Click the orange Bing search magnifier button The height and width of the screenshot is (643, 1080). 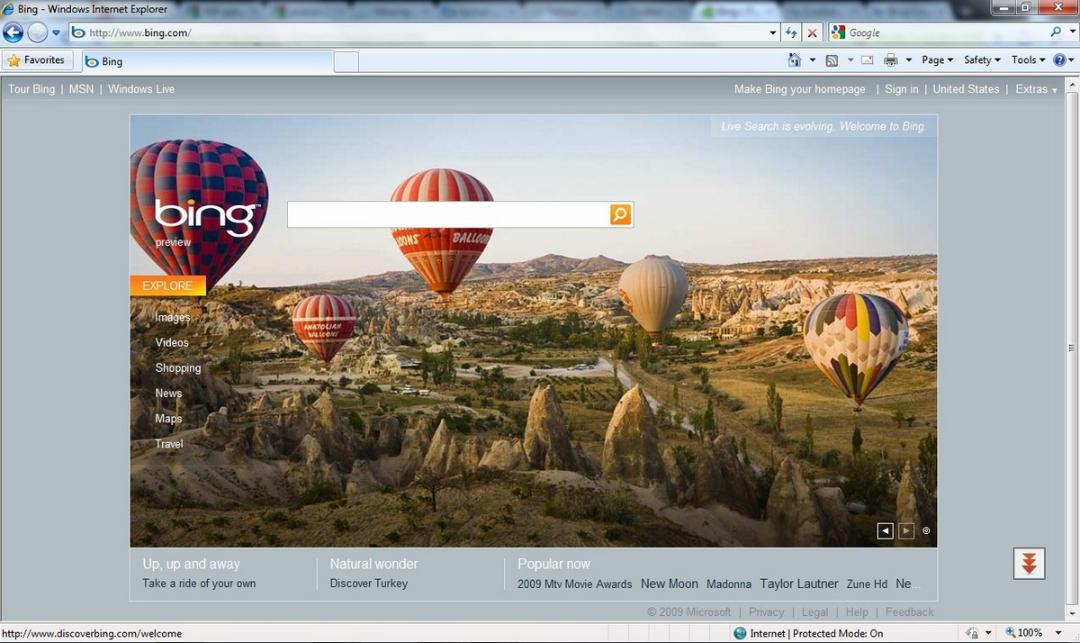(x=621, y=214)
